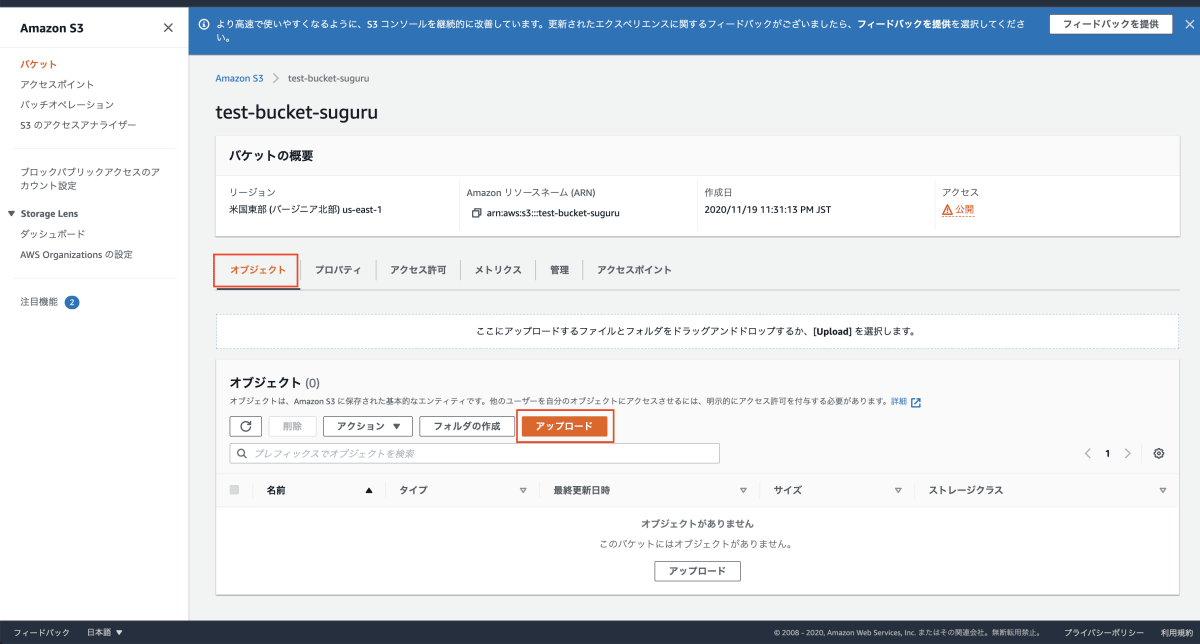Viewport: 1200px width, 644px height.
Task: Sort the サイズ column arrow
Action: click(899, 491)
